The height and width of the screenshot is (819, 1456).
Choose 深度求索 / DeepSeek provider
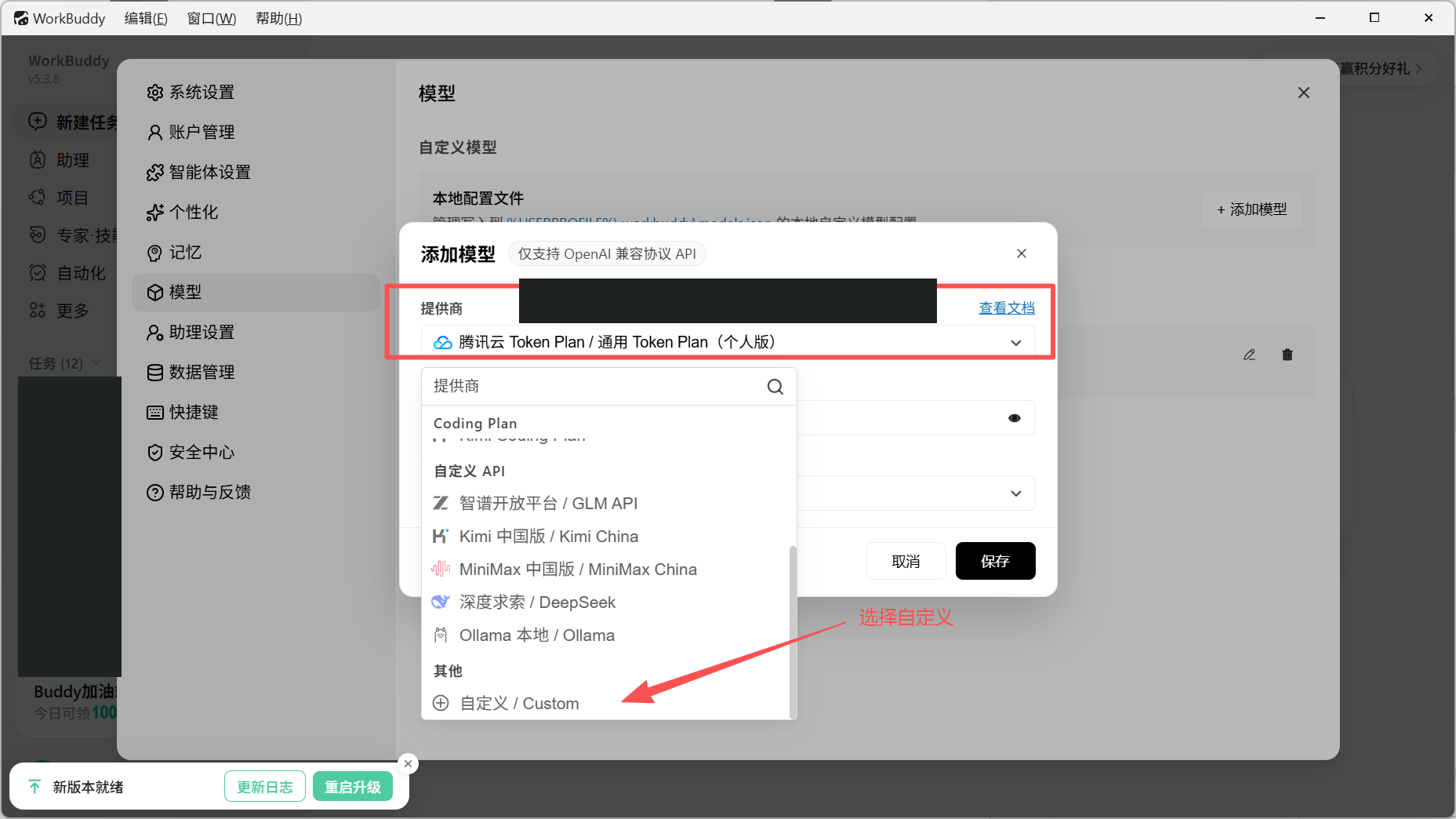pyautogui.click(x=605, y=602)
